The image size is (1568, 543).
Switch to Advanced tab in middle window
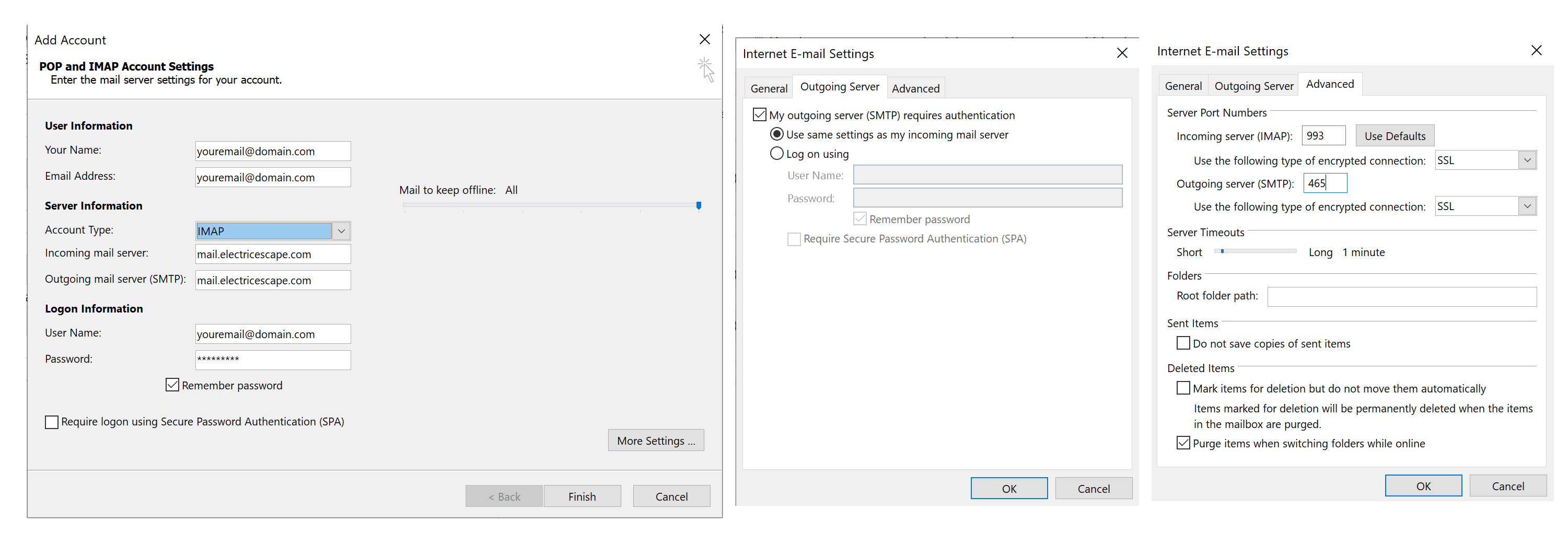click(915, 88)
